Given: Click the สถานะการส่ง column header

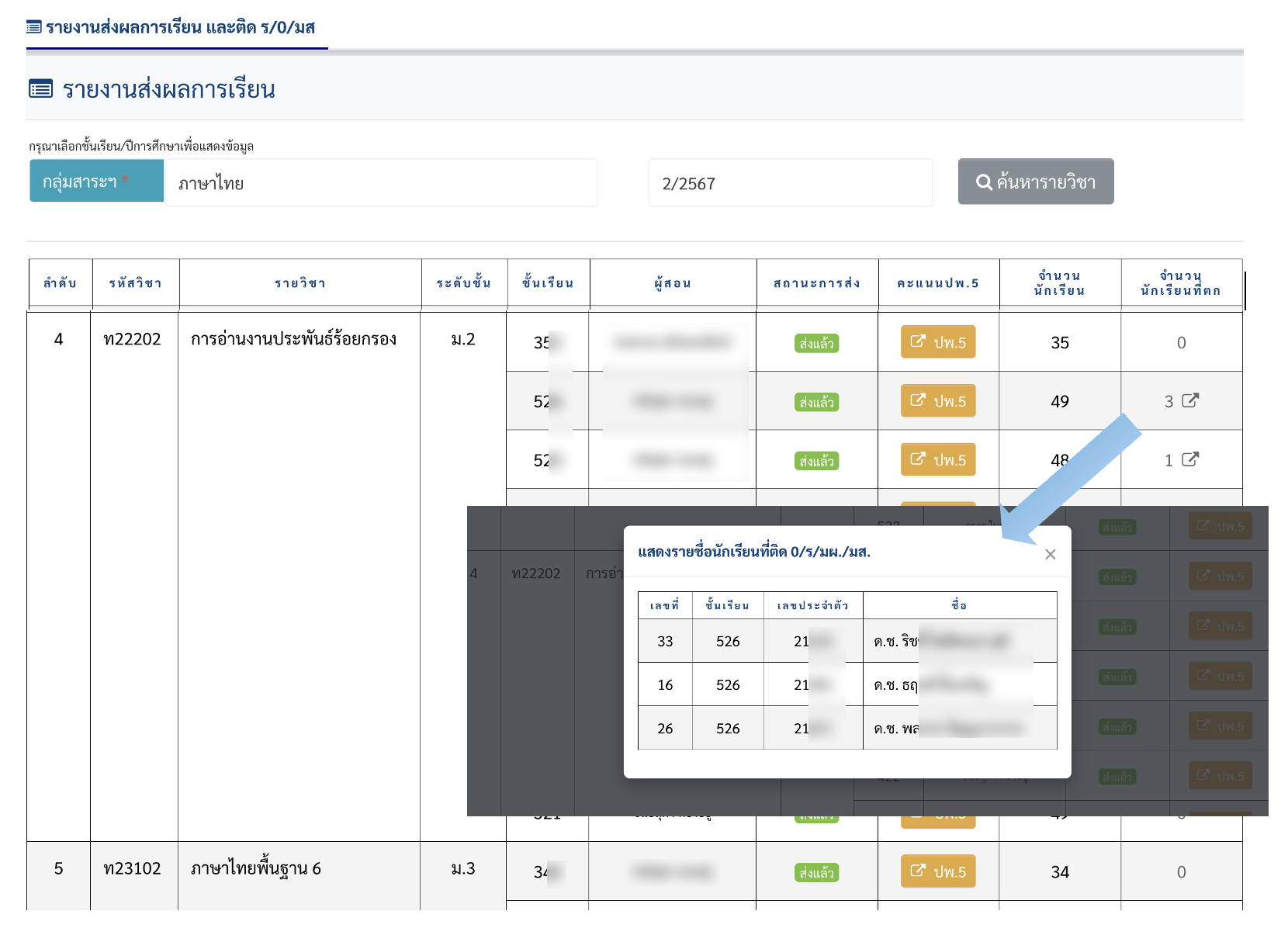Looking at the screenshot, I should point(816,283).
